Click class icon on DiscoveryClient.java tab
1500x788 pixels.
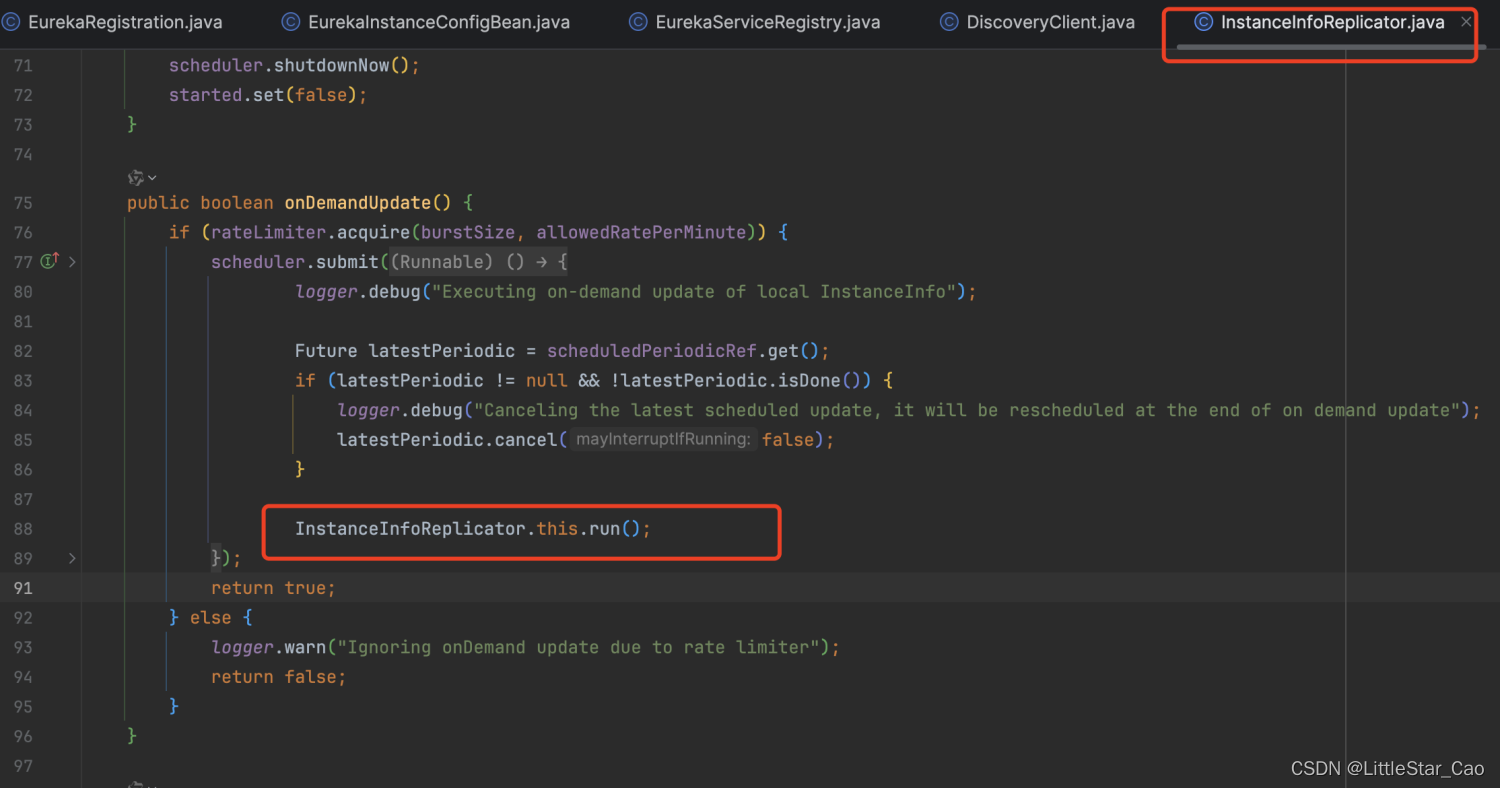[949, 22]
